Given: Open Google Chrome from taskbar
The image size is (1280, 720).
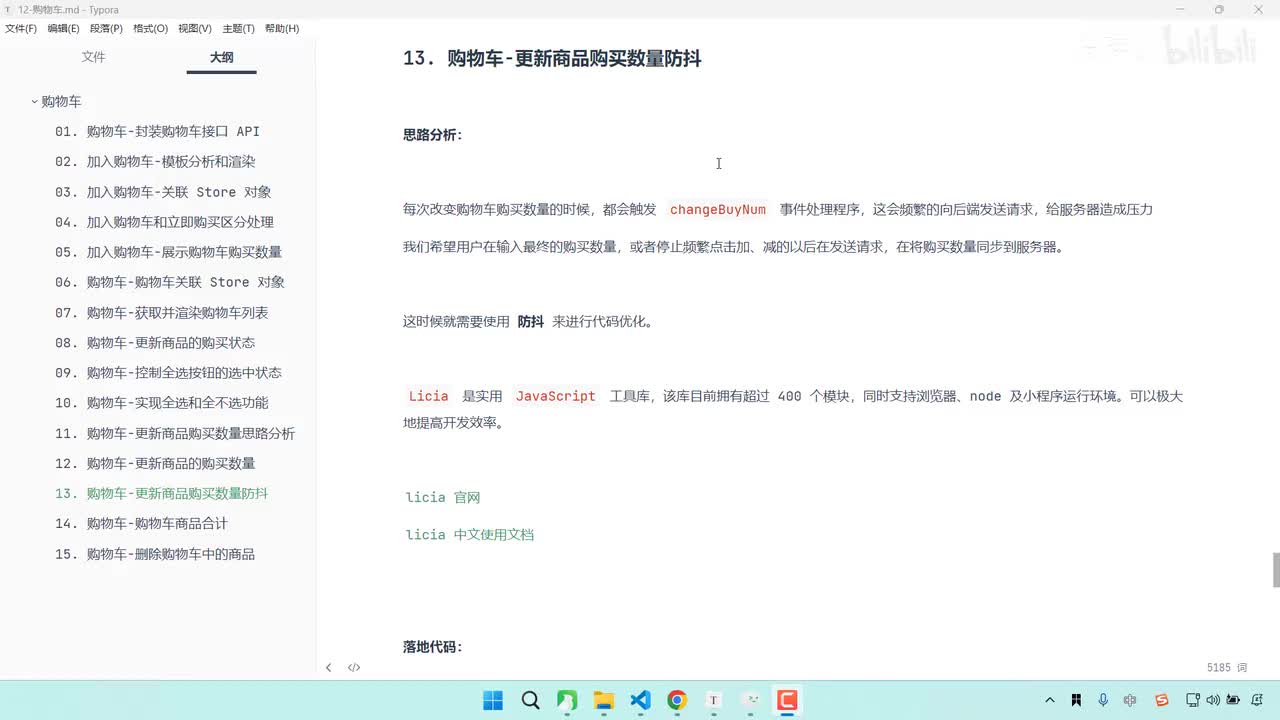Looking at the screenshot, I should coord(677,700).
